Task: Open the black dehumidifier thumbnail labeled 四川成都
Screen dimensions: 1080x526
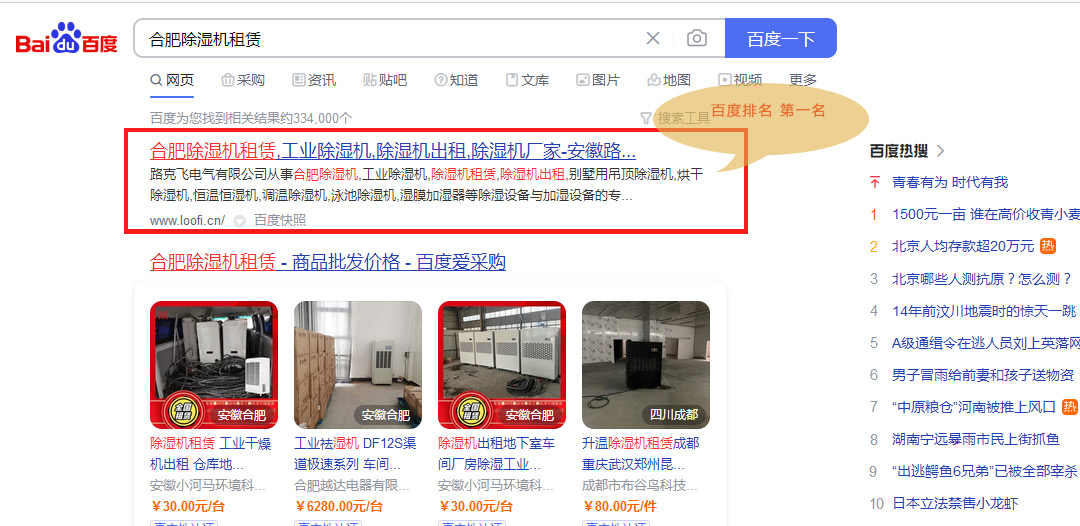Action: point(645,365)
